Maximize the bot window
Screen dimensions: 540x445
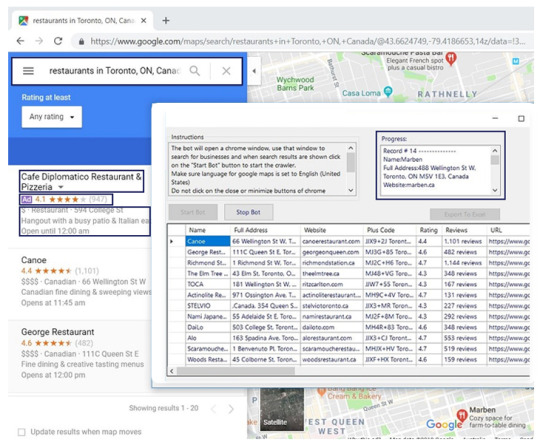521,118
